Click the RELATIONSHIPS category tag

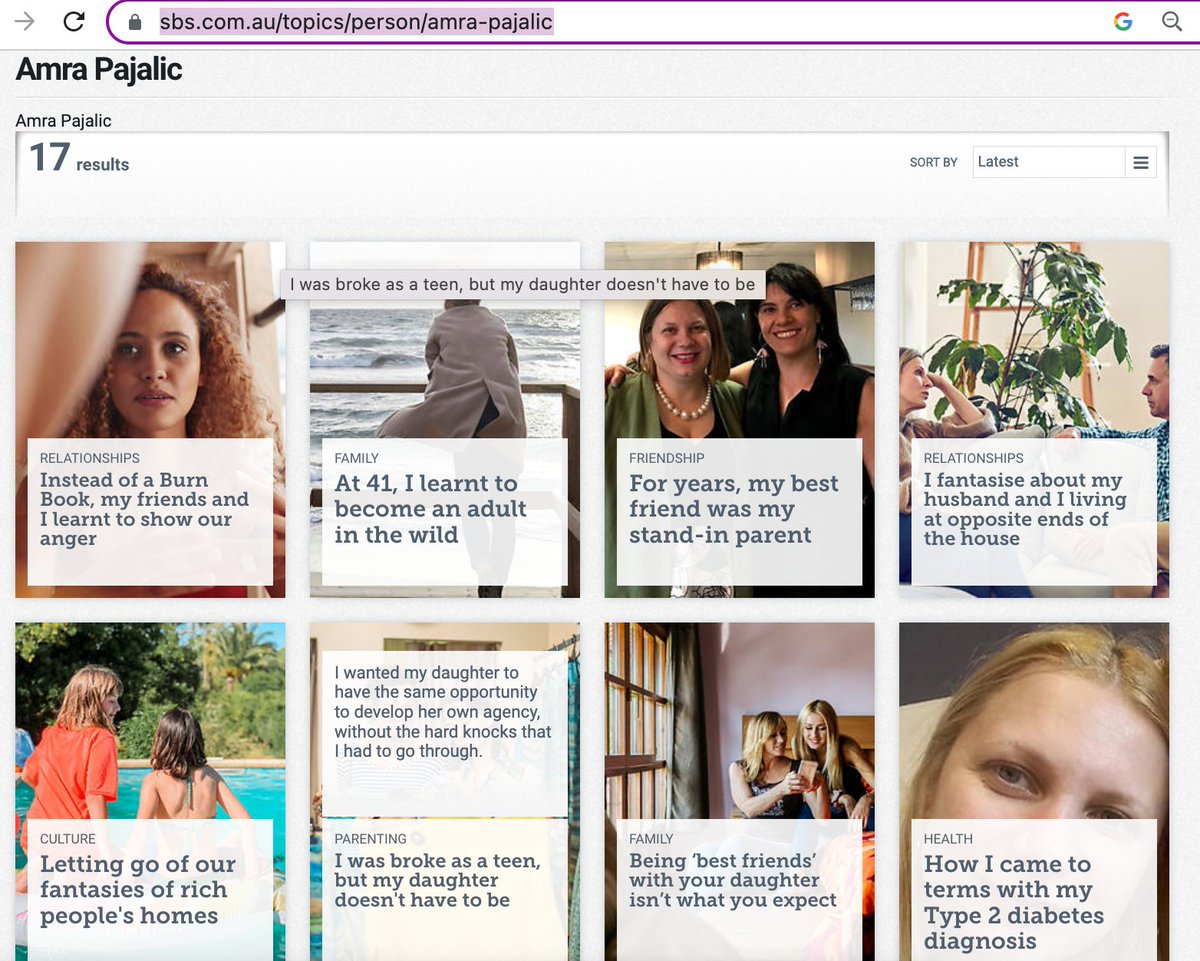[x=88, y=458]
